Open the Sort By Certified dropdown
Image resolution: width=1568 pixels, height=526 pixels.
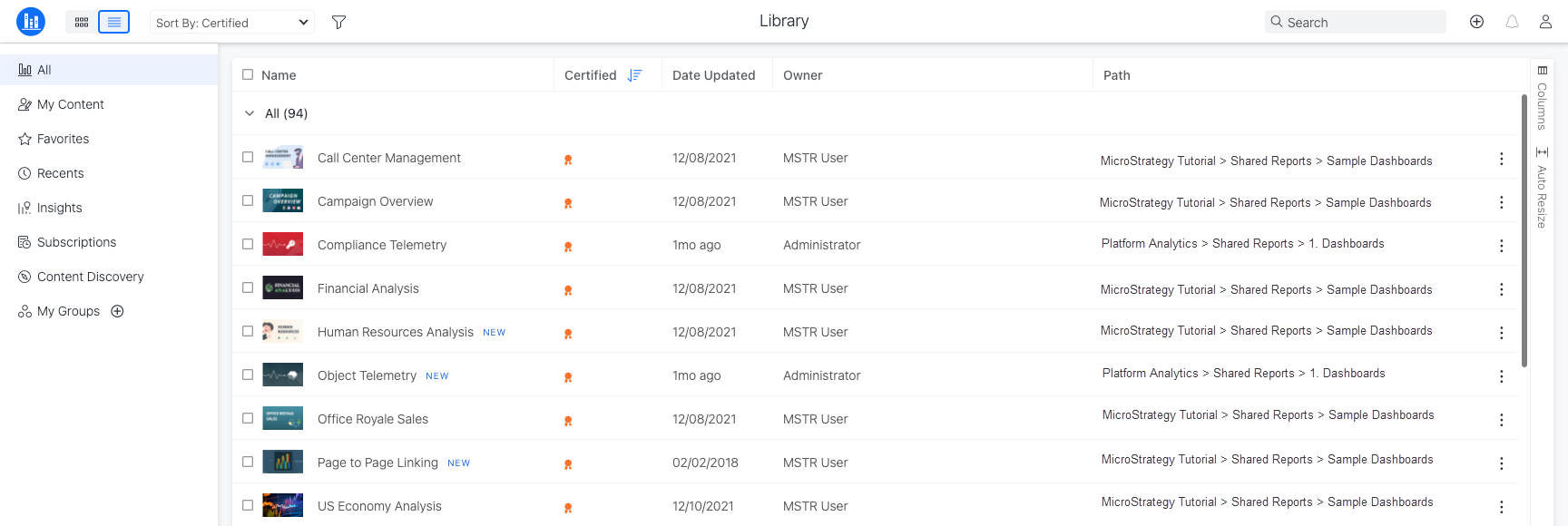(231, 23)
